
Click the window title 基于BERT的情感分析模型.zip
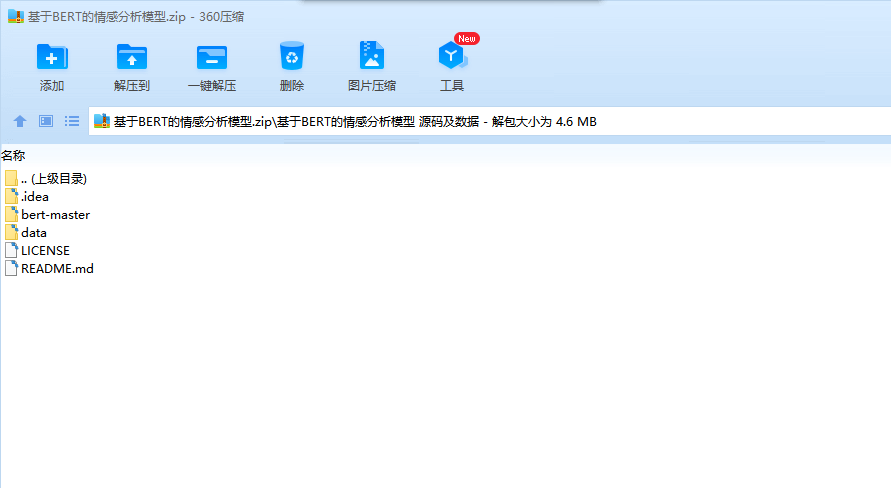click(x=107, y=16)
